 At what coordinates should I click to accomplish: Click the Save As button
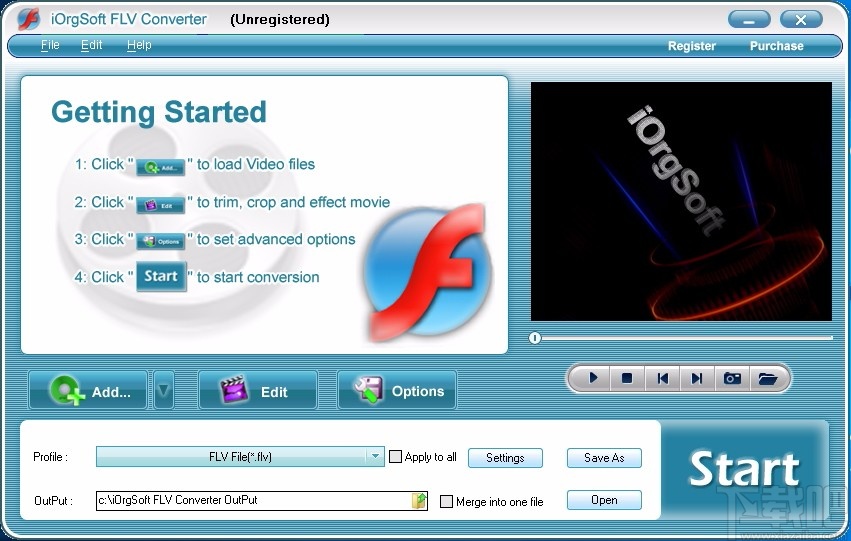[x=604, y=458]
